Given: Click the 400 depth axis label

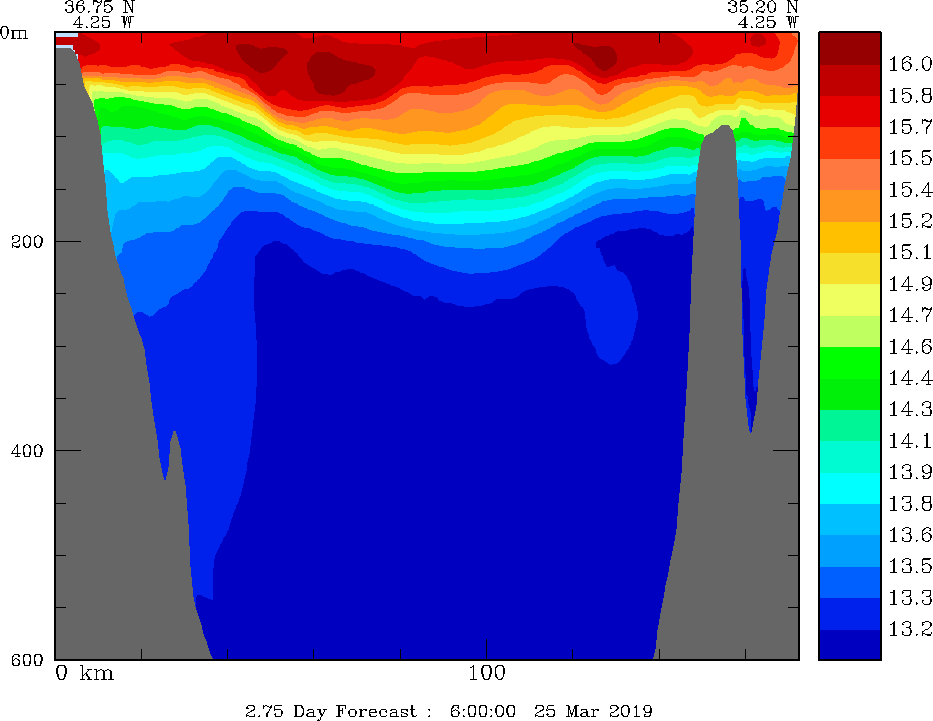Looking at the screenshot, I should coord(27,450).
